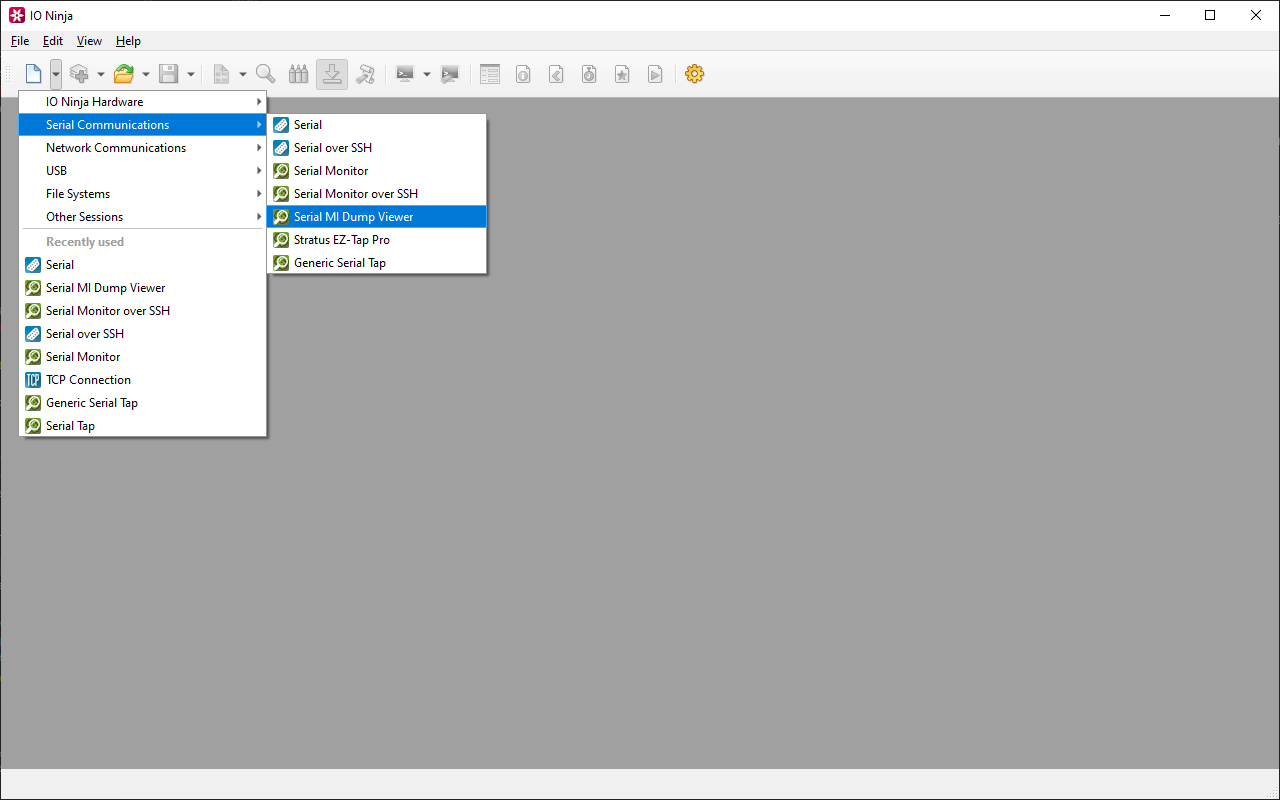Choose Serial over SSH in the submenu
This screenshot has width=1280, height=800.
tap(377, 148)
